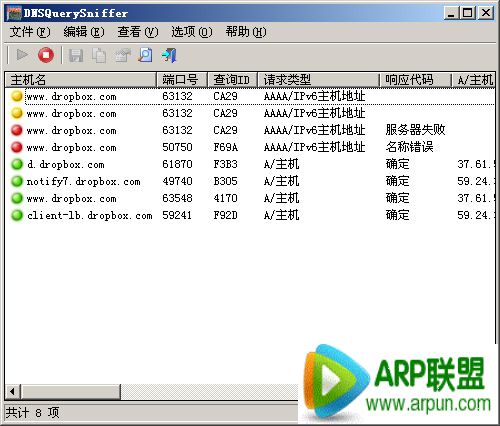The image size is (500, 426).
Task: Open the find magnifier toolbar icon
Action: click(145, 55)
